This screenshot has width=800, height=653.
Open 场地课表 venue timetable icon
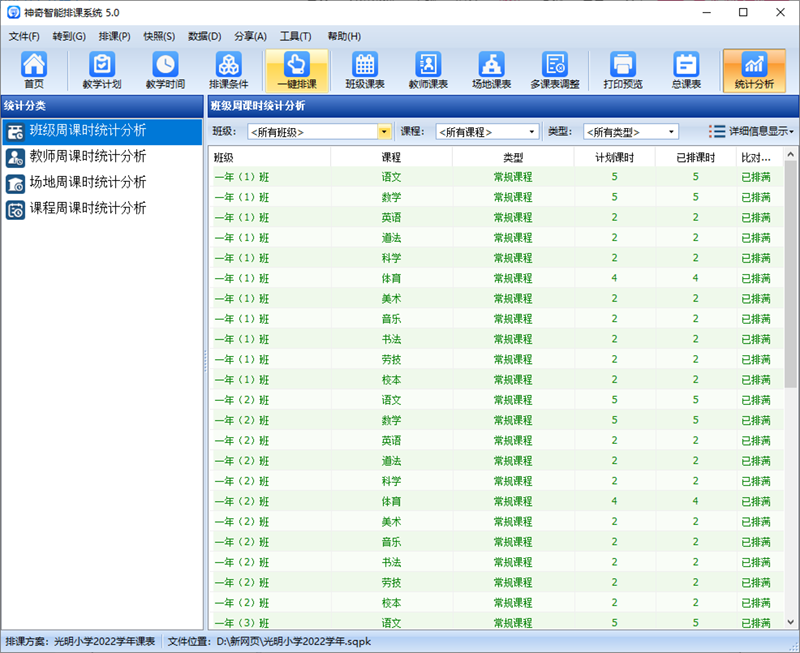pyautogui.click(x=491, y=70)
